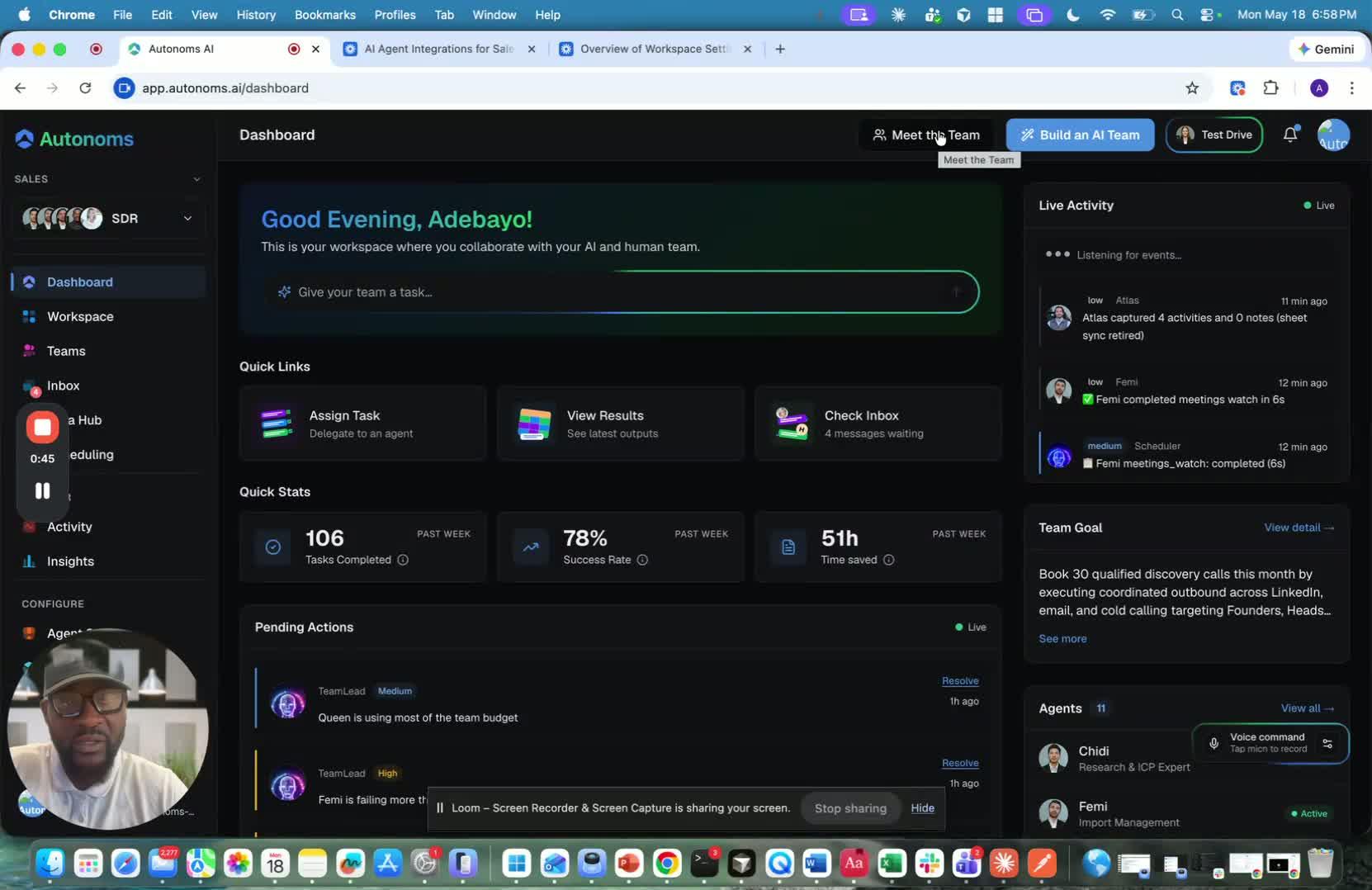Stop the Loom recording
Viewport: 1372px width, 890px height.
pyautogui.click(x=42, y=427)
